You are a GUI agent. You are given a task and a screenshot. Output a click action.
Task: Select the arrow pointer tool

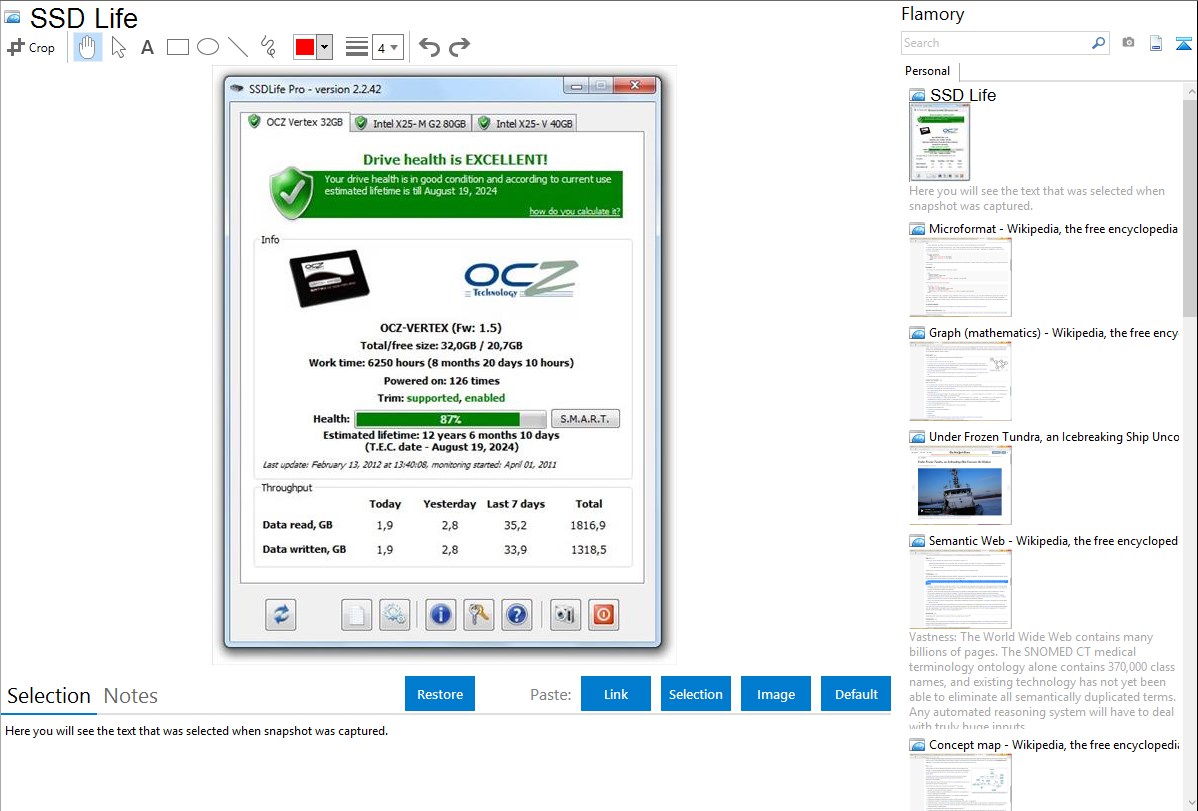118,47
